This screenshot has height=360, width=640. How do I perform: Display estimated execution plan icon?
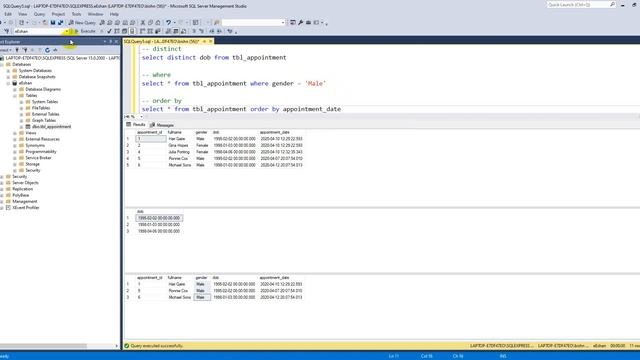(x=117, y=31)
